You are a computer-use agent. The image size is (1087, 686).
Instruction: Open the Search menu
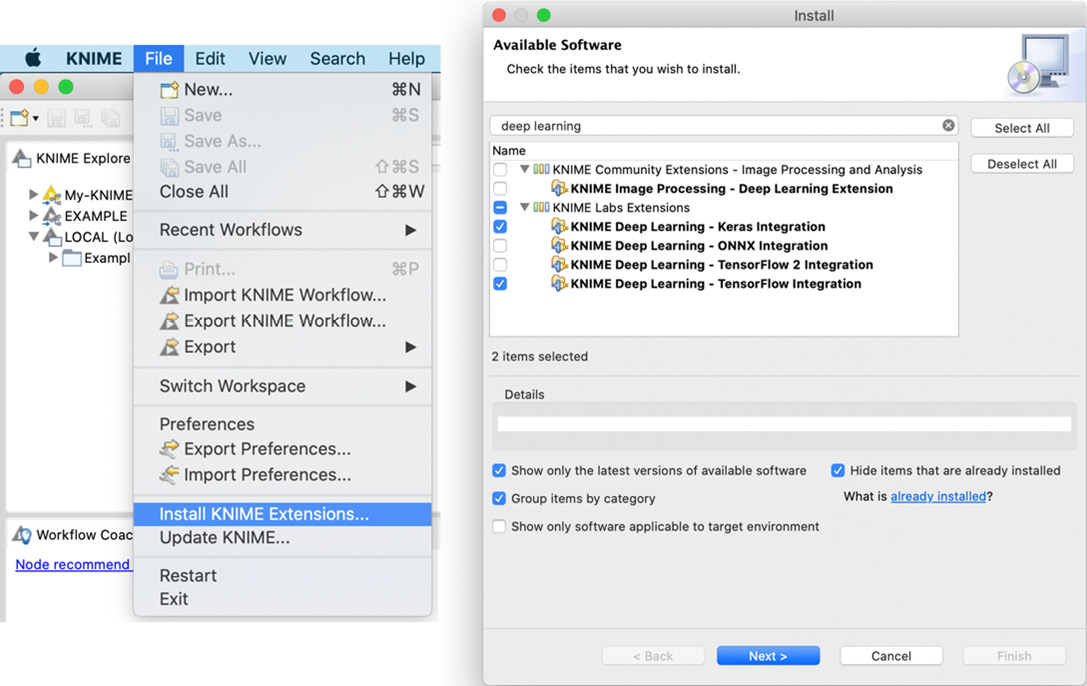(x=337, y=58)
